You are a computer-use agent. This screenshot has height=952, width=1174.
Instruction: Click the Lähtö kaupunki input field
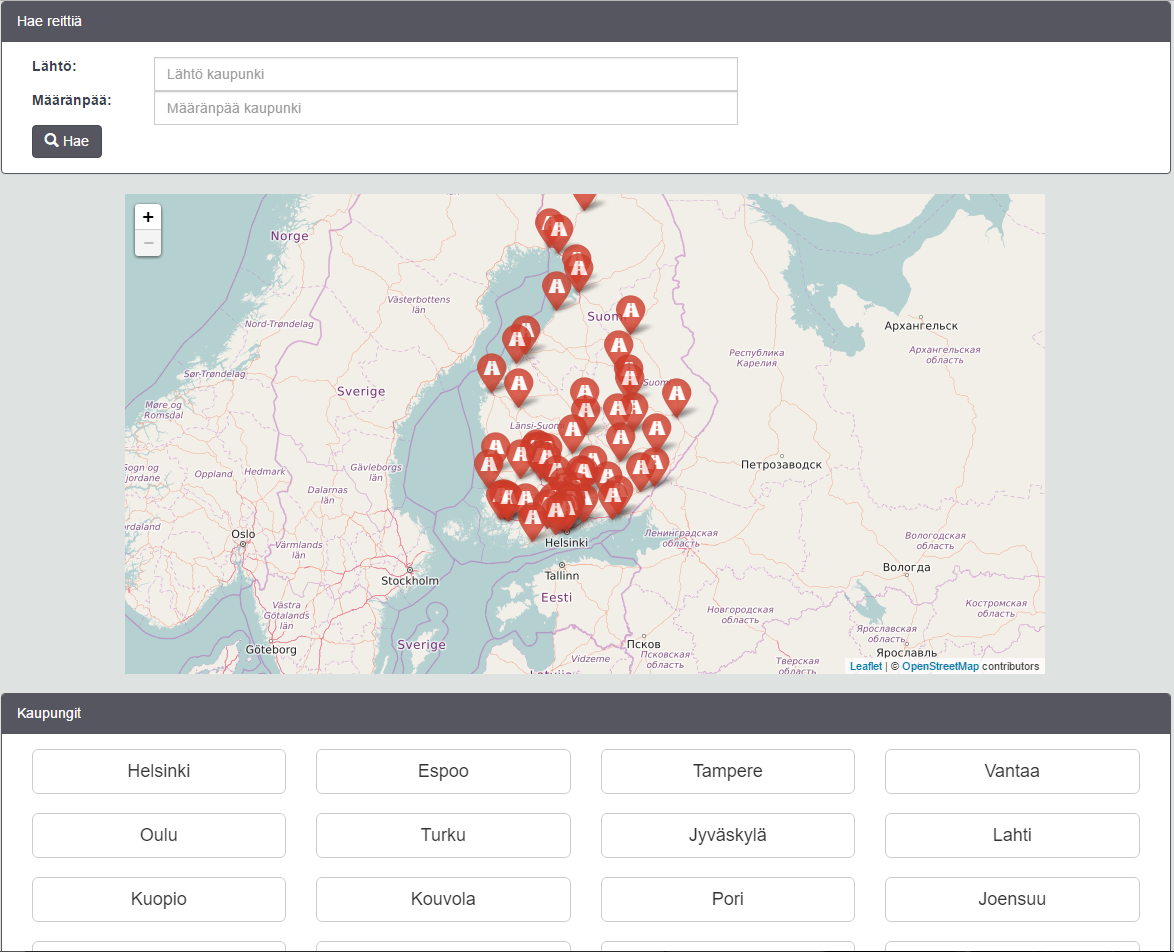(445, 74)
